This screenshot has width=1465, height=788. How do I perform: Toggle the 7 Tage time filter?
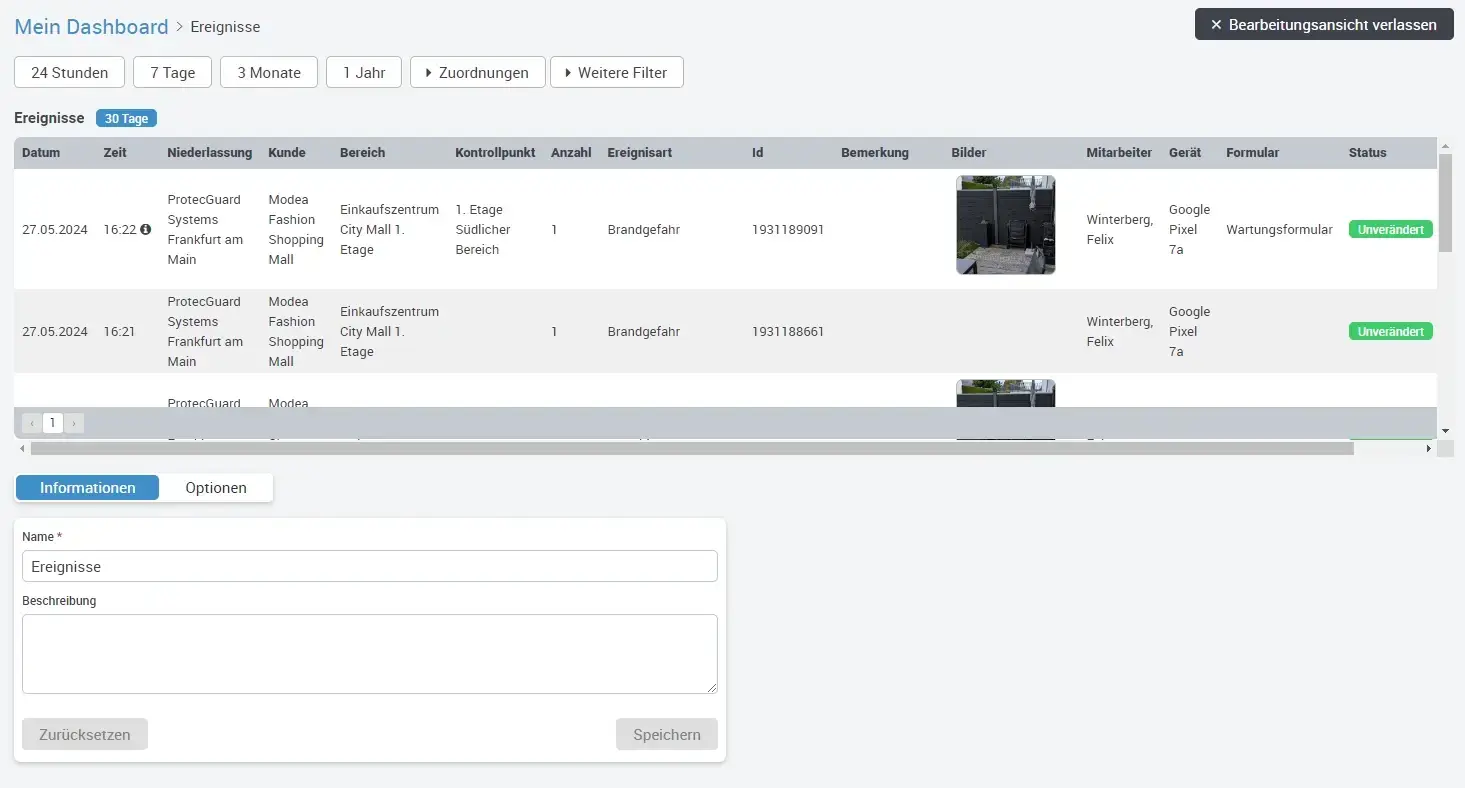pos(171,72)
